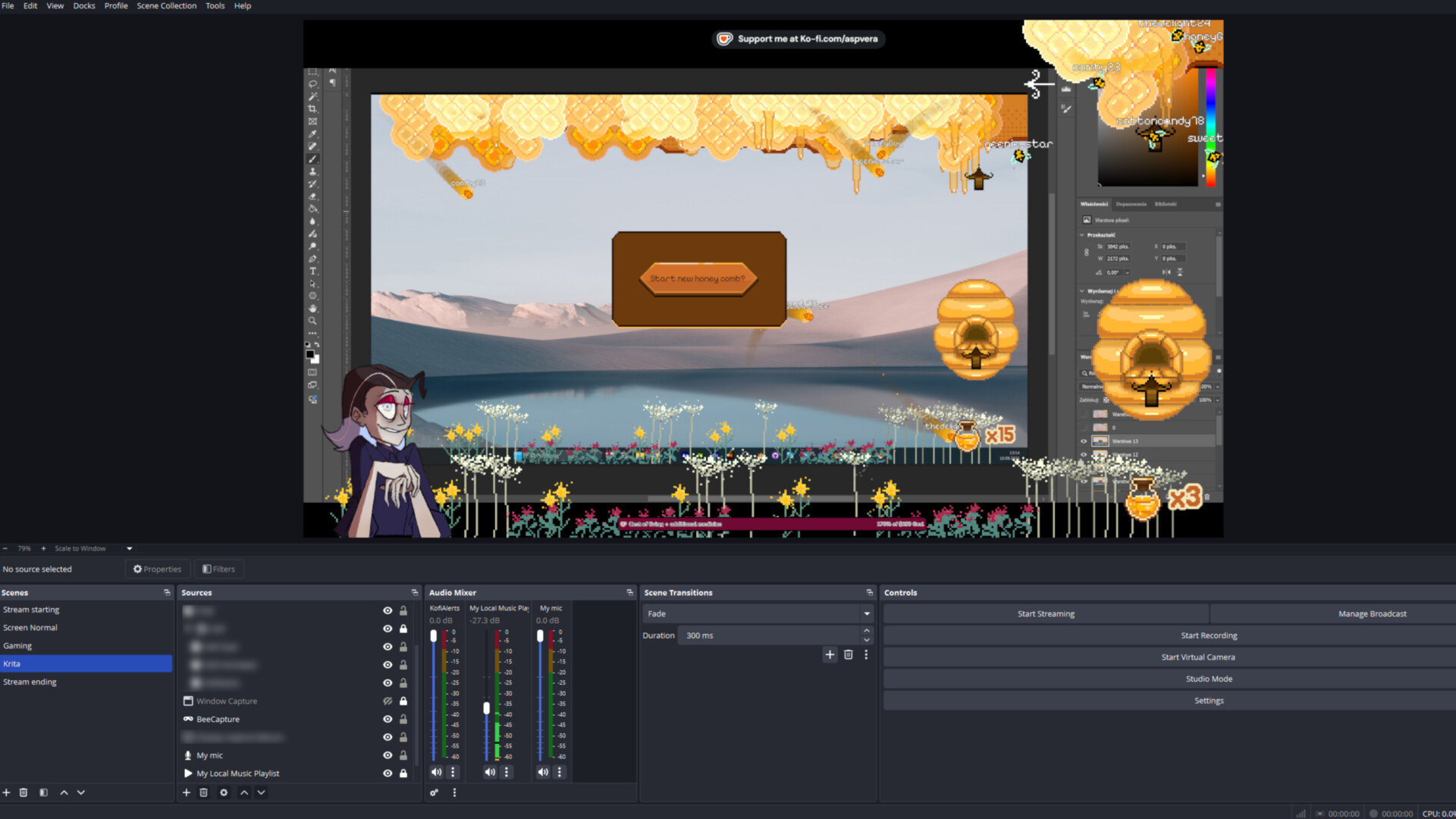The height and width of the screenshot is (819, 1456).
Task: Remove selected source using the trash icon
Action: tap(203, 792)
